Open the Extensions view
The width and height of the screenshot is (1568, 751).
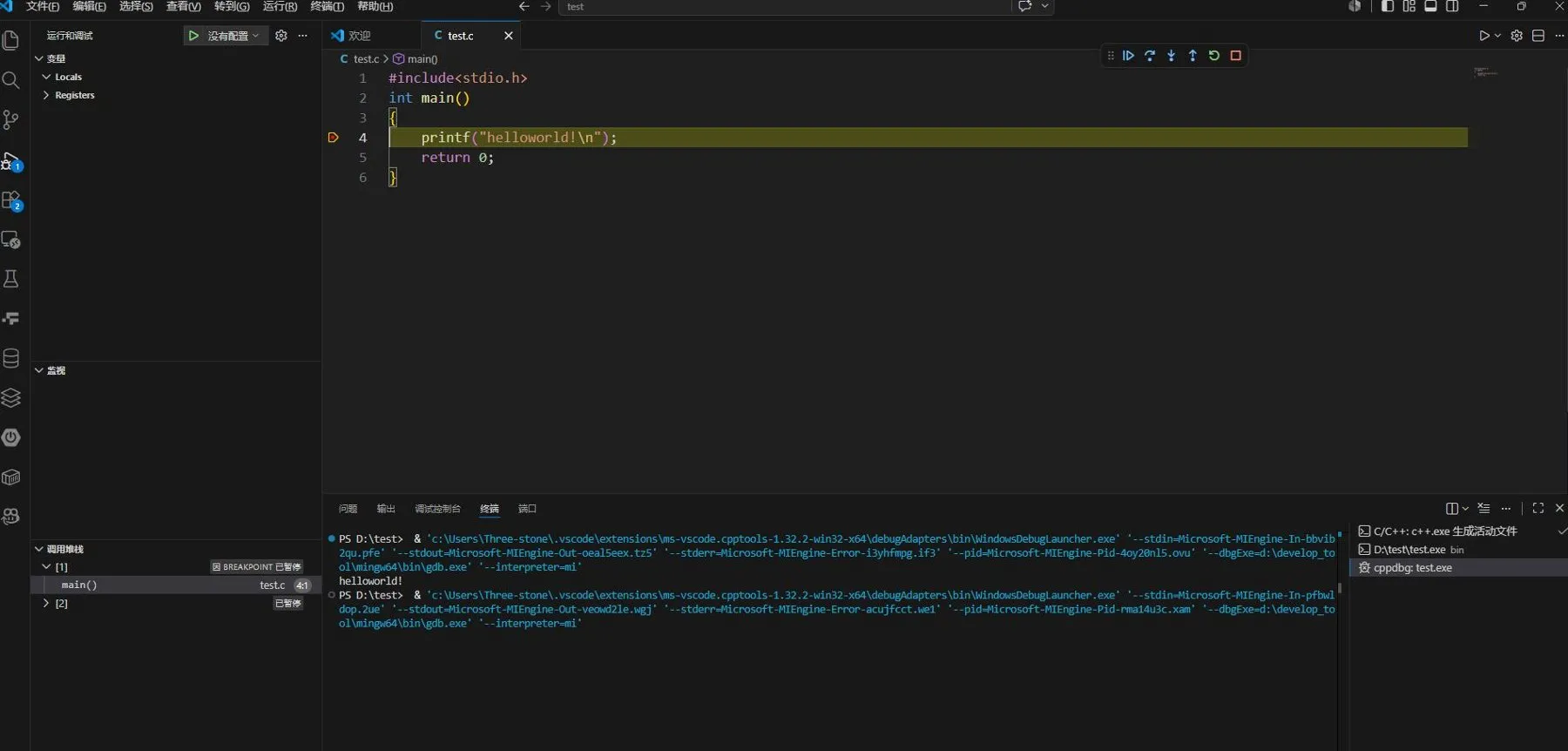pyautogui.click(x=11, y=200)
